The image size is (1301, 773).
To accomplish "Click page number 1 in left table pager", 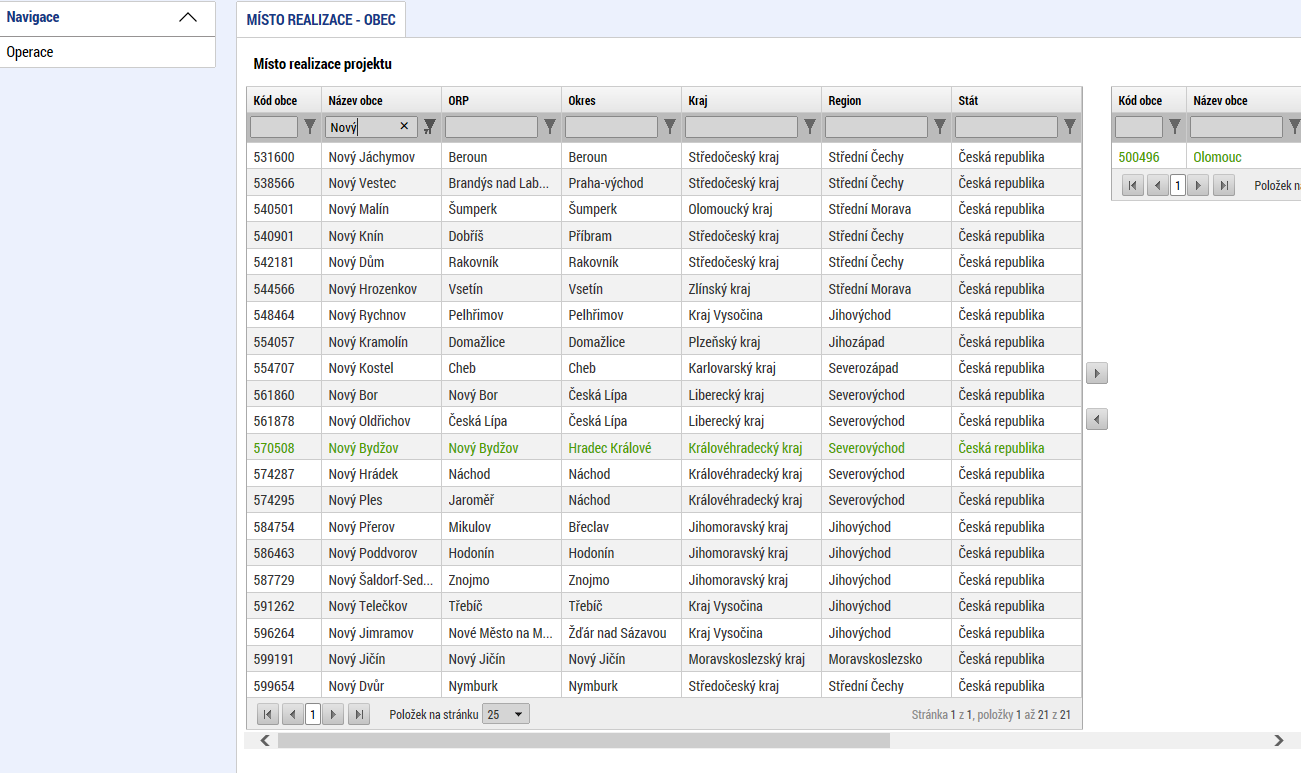I will pyautogui.click(x=313, y=714).
